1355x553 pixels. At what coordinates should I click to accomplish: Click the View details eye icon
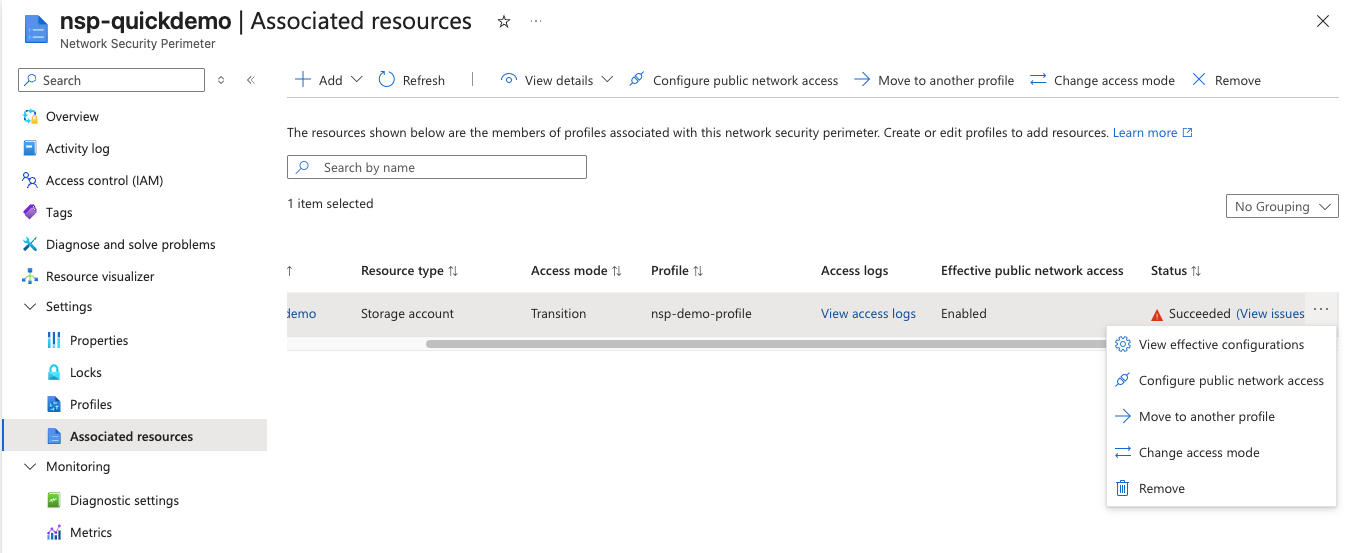509,80
